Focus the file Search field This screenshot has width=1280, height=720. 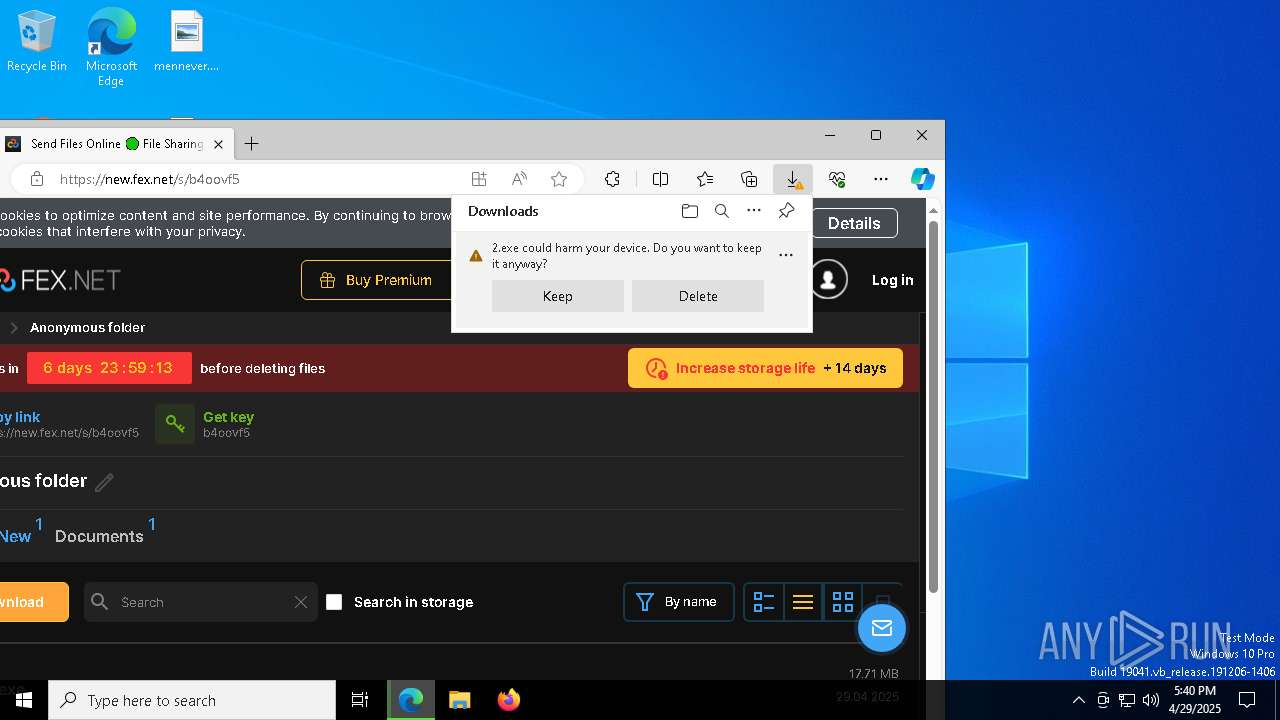pyautogui.click(x=200, y=602)
